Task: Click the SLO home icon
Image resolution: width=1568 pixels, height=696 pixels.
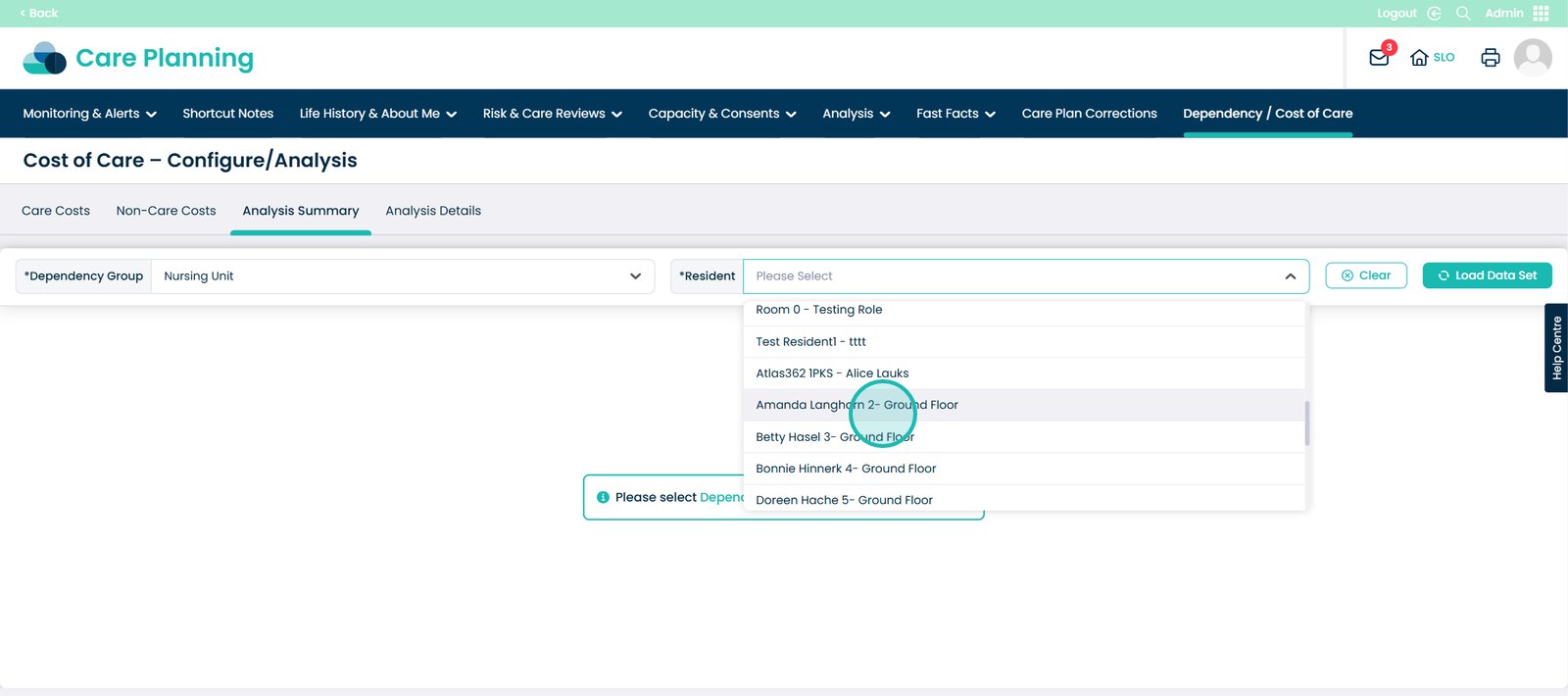Action: pyautogui.click(x=1419, y=58)
